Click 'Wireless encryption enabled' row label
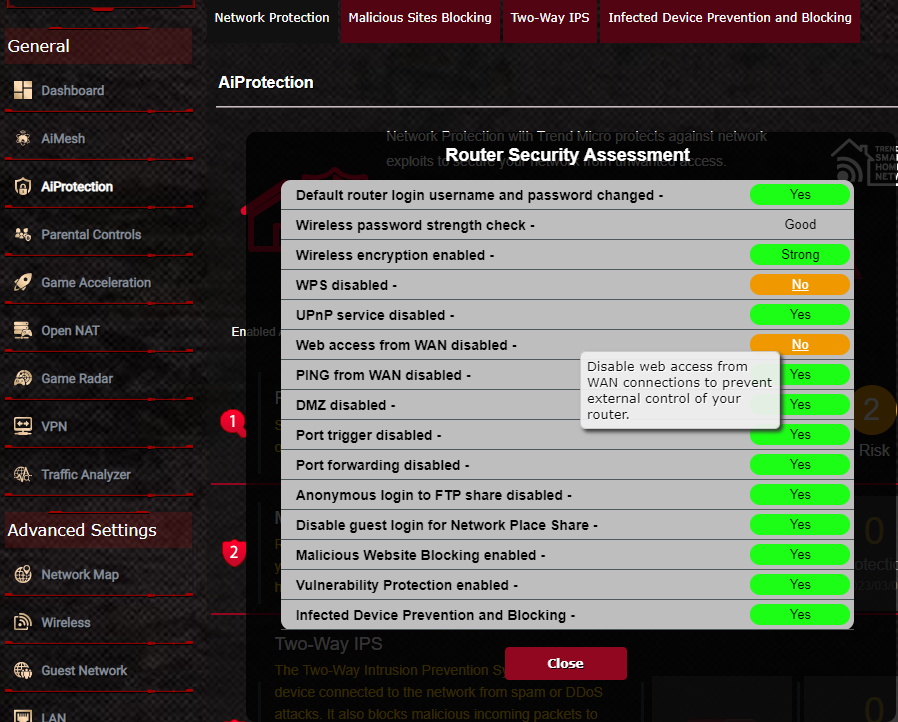 point(395,255)
